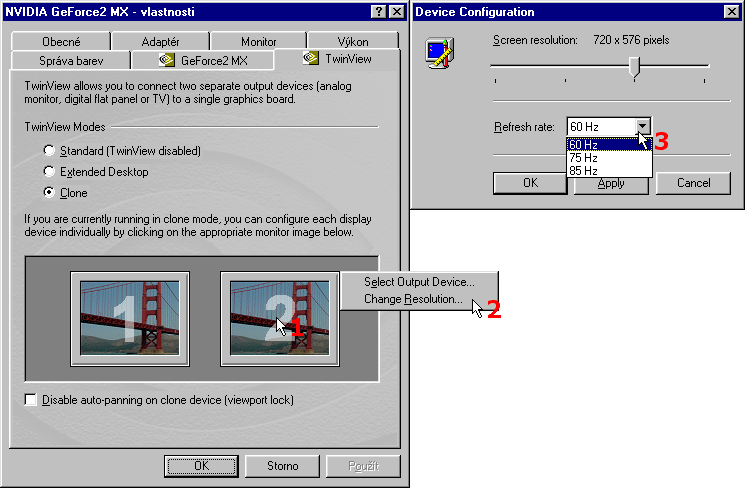745x488 pixels.
Task: Click the Screen resolution label
Action: [535, 40]
